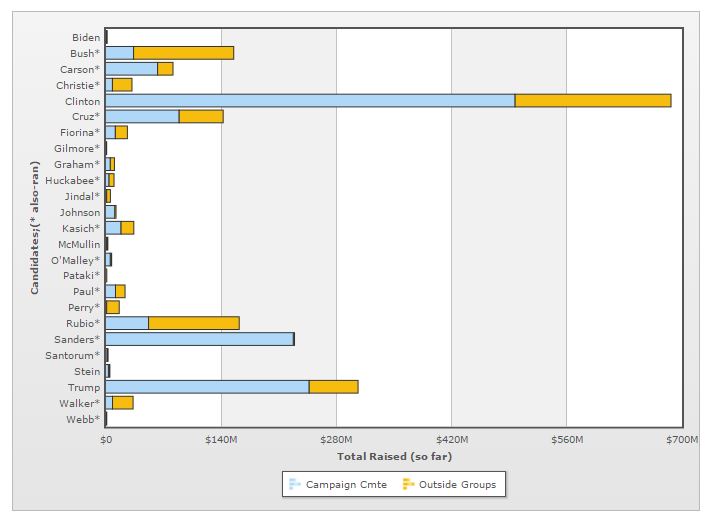This screenshot has height=527, width=717.
Task: Click Clinton's yellow outside groups bar
Action: point(593,101)
